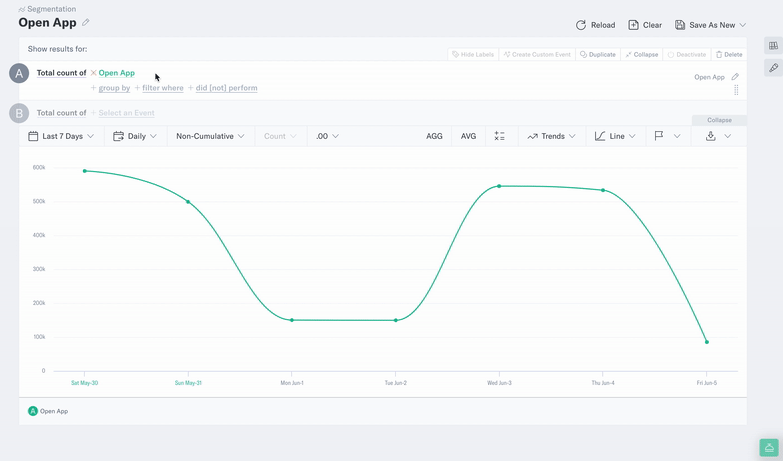
Task: Click the Sat May-30 data point
Action: click(84, 171)
